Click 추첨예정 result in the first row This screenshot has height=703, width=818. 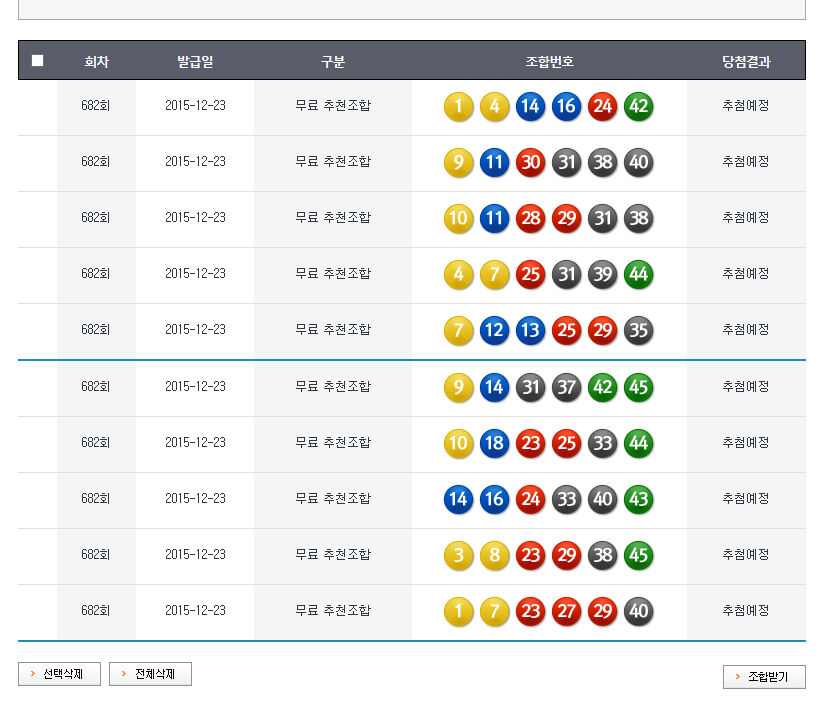pyautogui.click(x=746, y=105)
